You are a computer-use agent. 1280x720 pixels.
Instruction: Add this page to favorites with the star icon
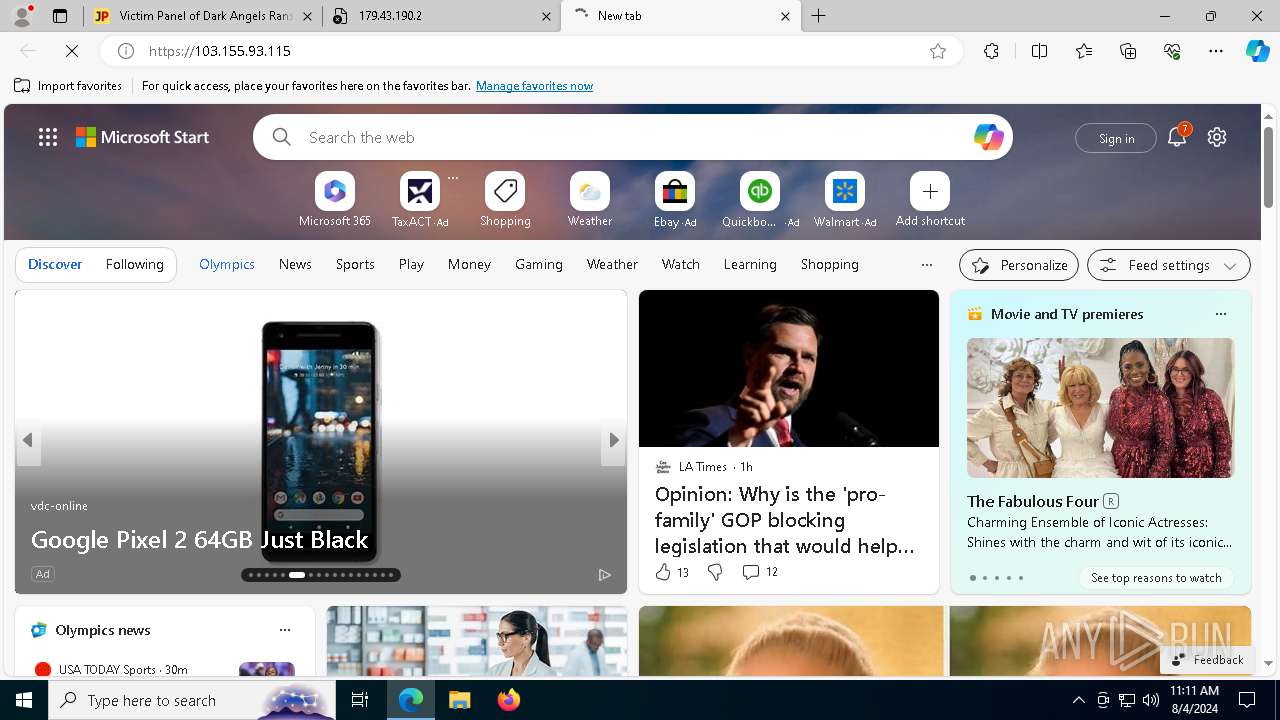pyautogui.click(x=938, y=51)
